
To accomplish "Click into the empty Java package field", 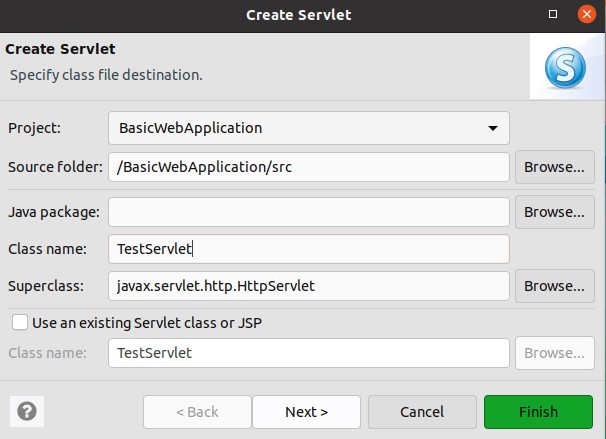I will (x=308, y=212).
